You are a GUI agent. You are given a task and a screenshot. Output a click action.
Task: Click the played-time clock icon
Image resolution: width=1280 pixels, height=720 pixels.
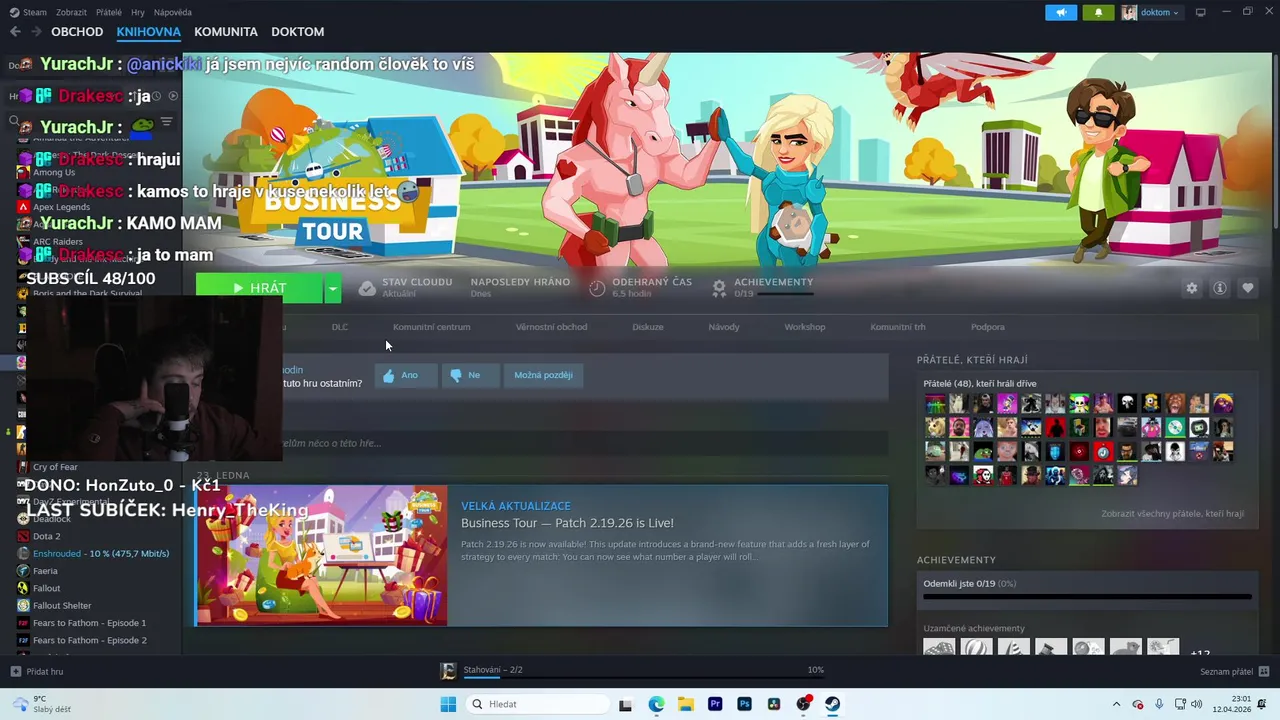(597, 288)
